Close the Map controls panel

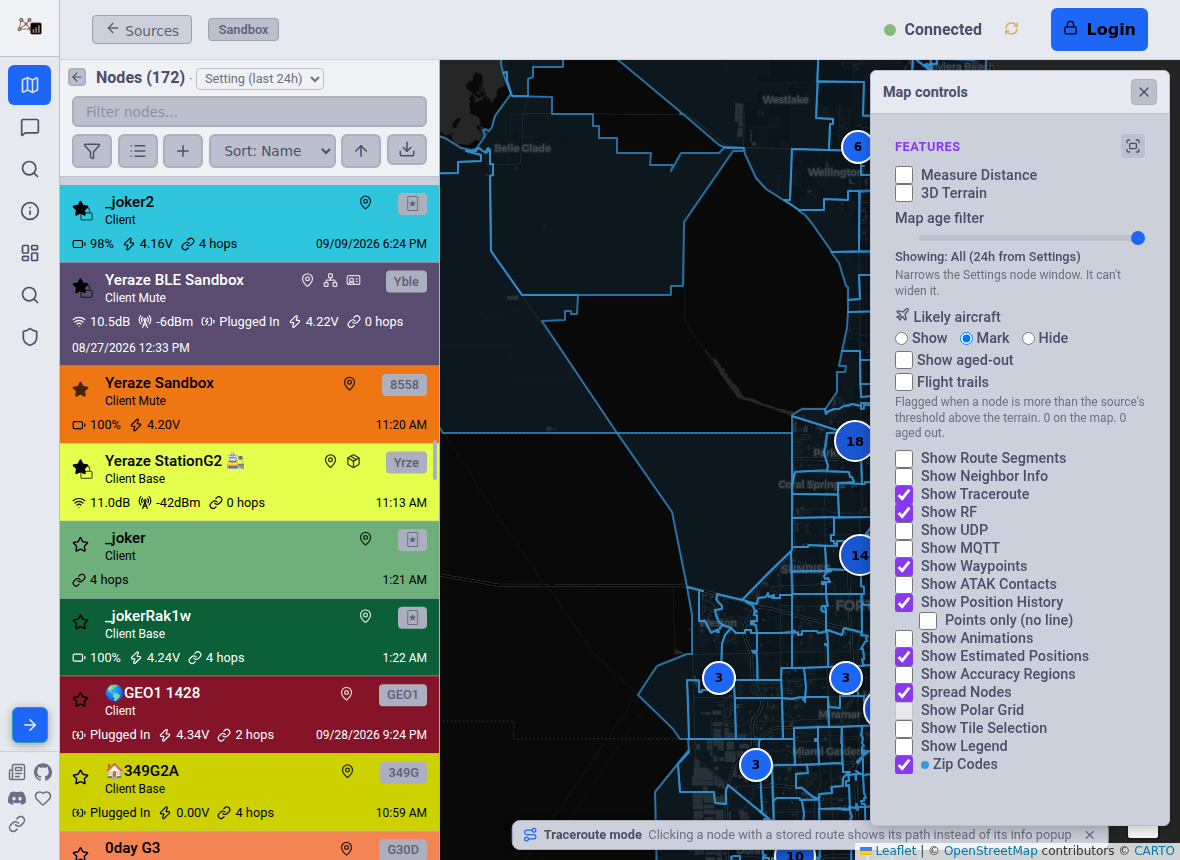pos(1144,92)
